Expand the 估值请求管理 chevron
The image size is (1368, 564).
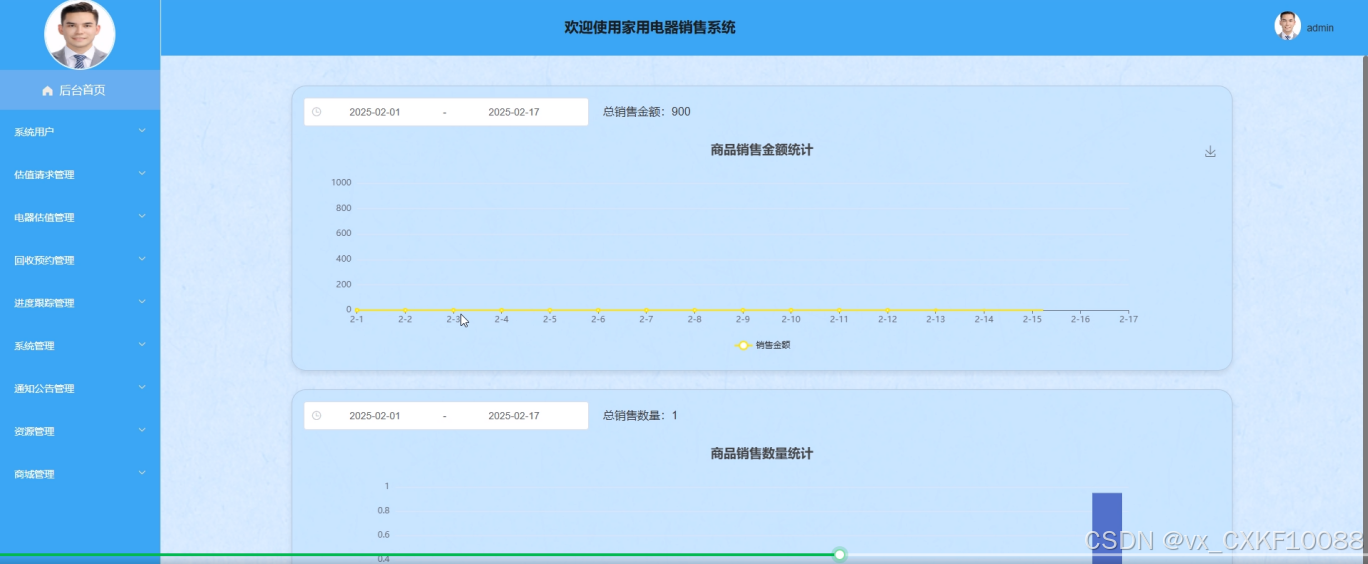click(142, 174)
